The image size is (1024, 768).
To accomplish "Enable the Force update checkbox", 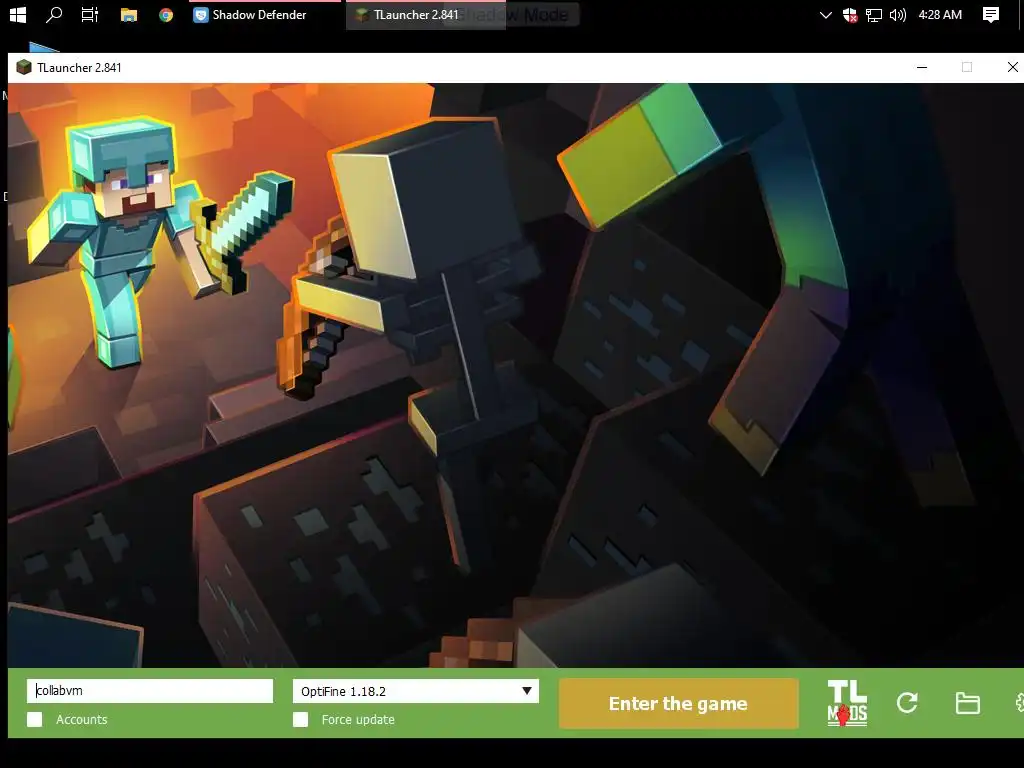I will (300, 719).
